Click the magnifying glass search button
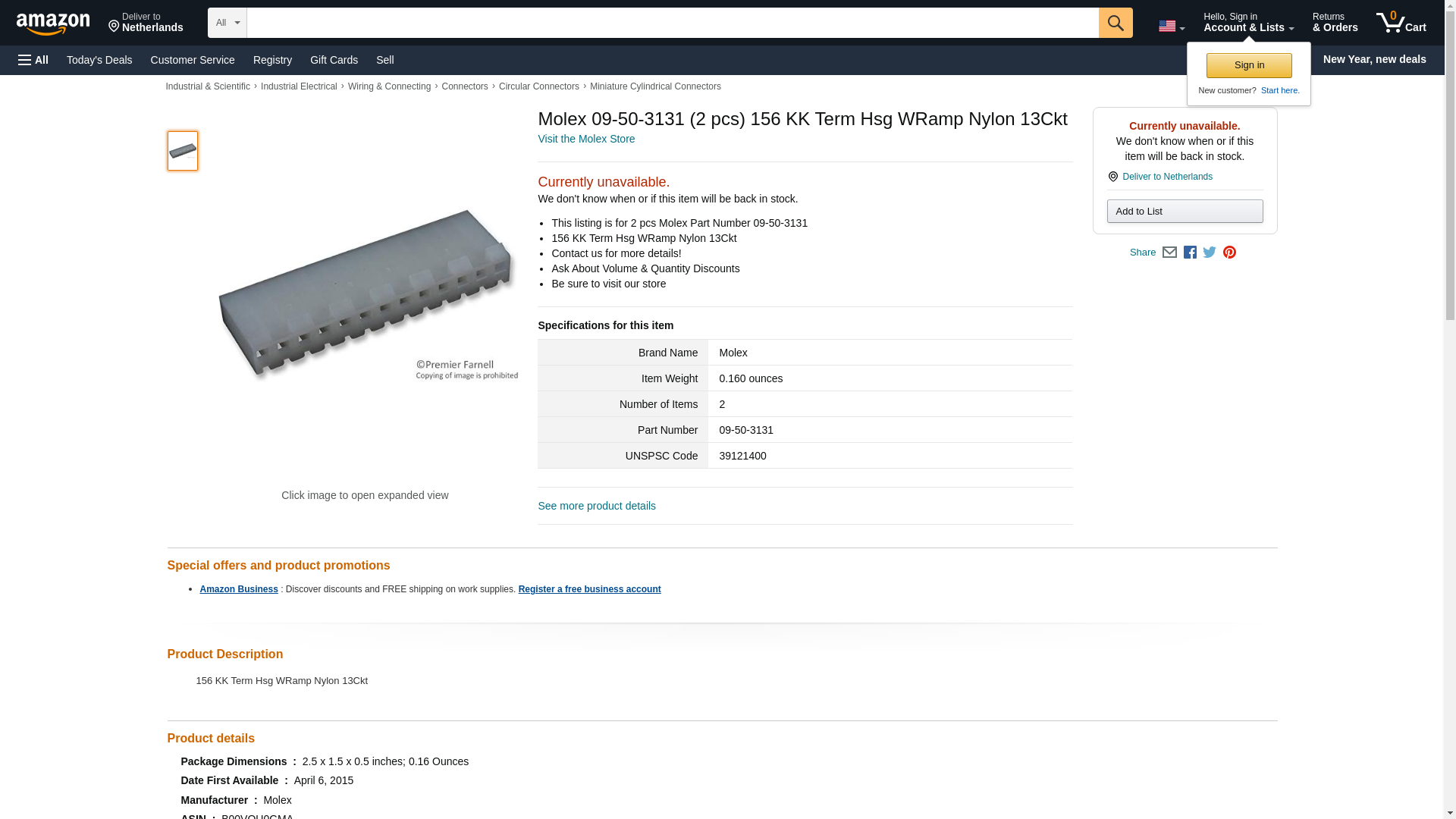 (x=1115, y=23)
